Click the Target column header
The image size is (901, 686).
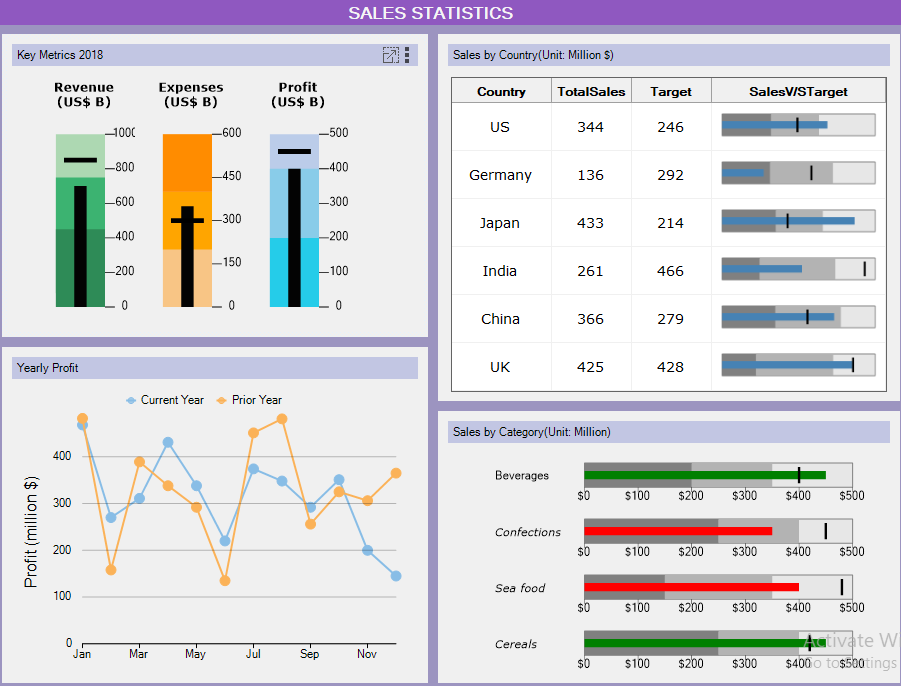click(x=671, y=91)
